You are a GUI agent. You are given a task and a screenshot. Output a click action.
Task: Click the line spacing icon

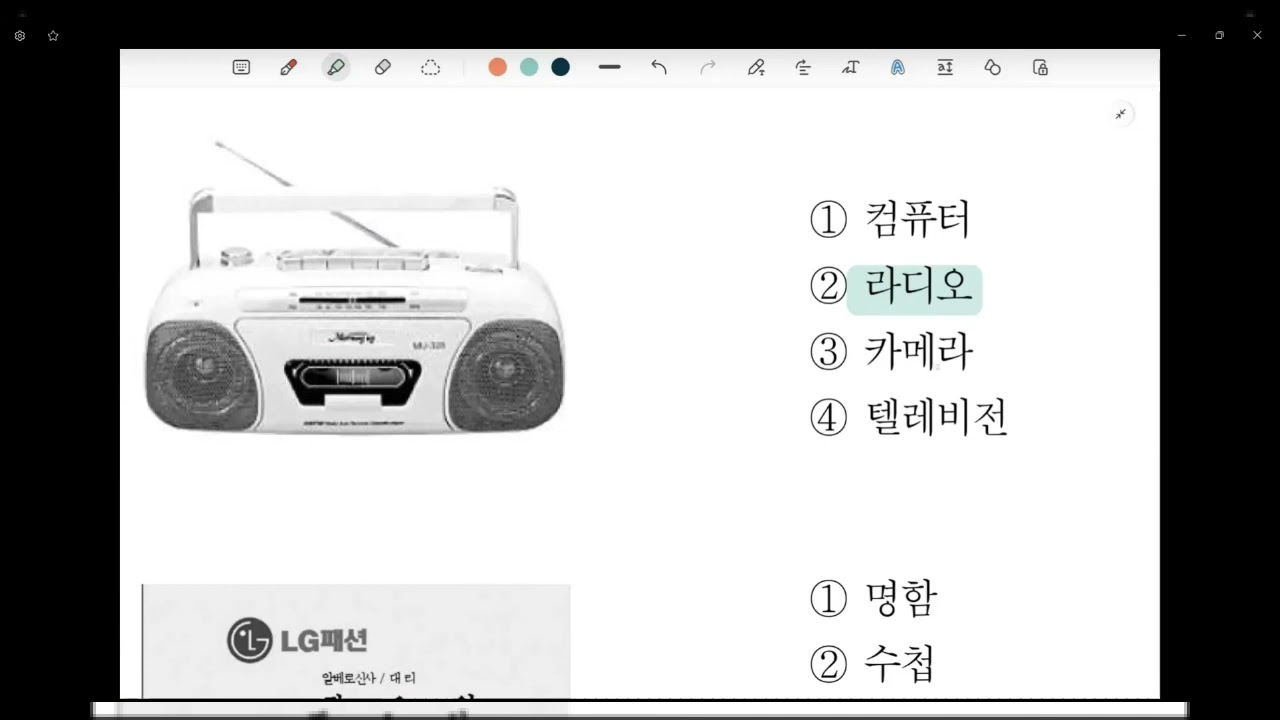coord(945,67)
